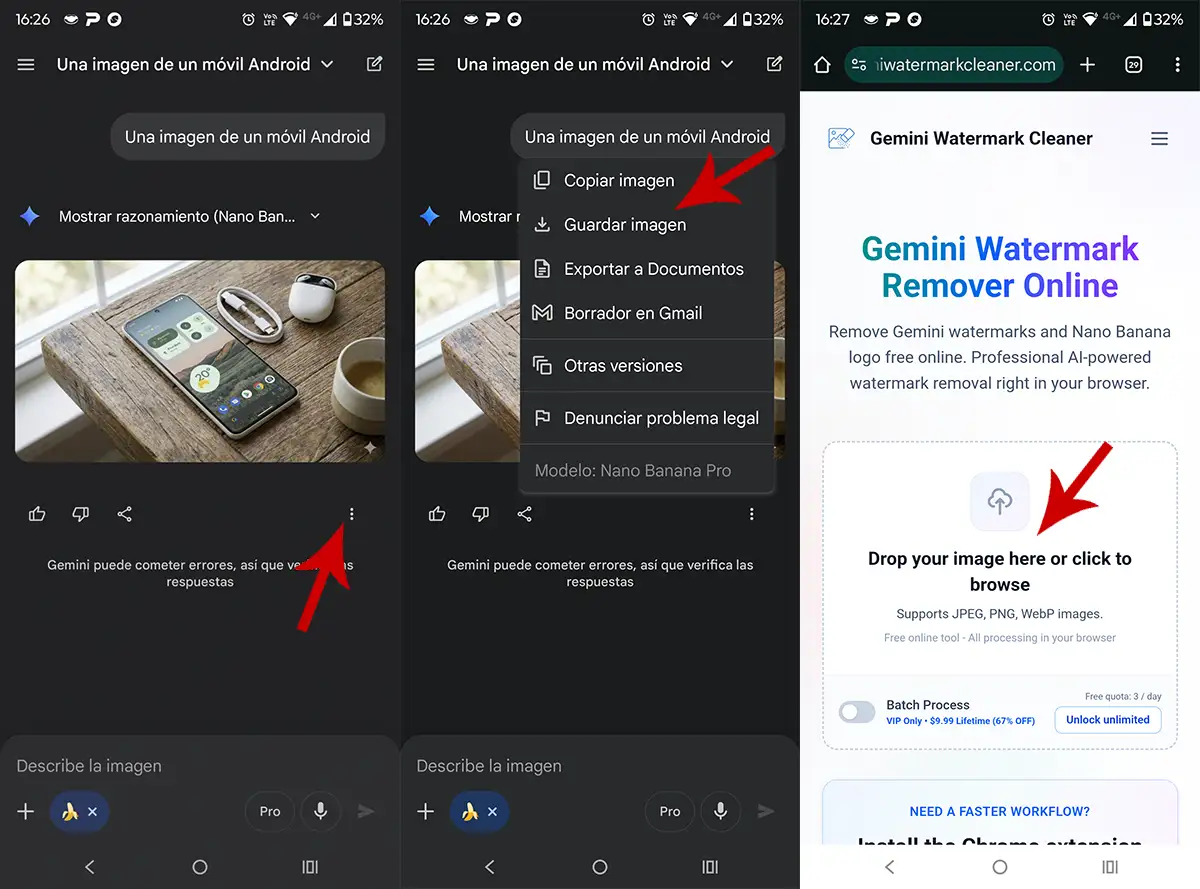1200x889 pixels.
Task: Open the Gemini Watermark Cleaner hamburger menu
Action: coord(1159,139)
